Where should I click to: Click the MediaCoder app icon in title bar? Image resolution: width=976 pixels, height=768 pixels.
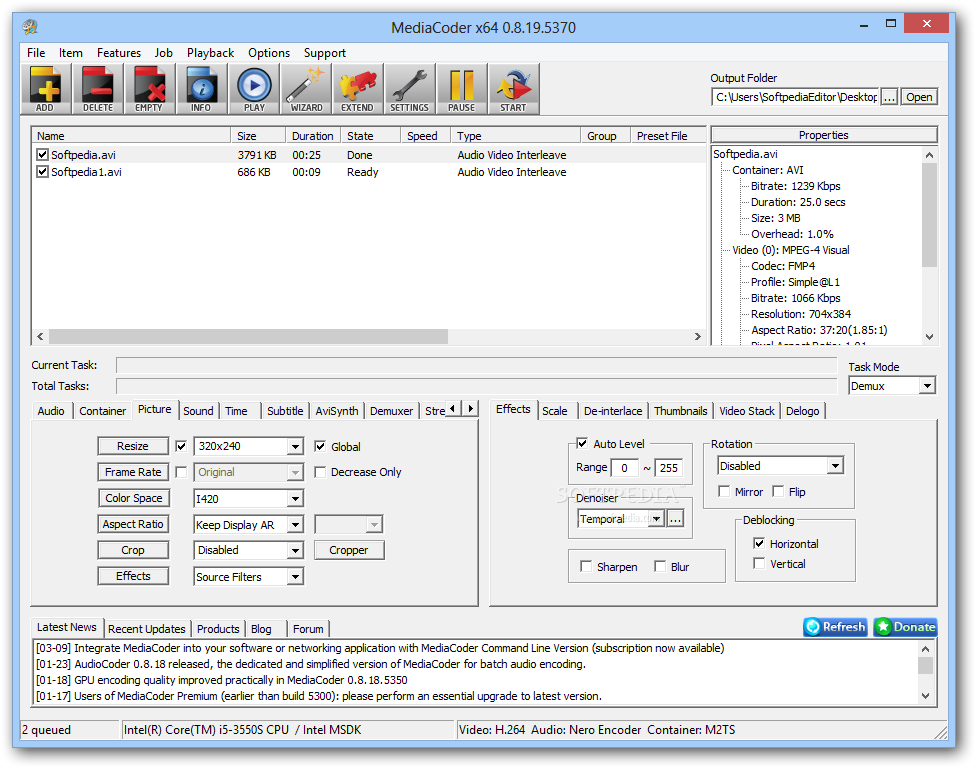29,27
